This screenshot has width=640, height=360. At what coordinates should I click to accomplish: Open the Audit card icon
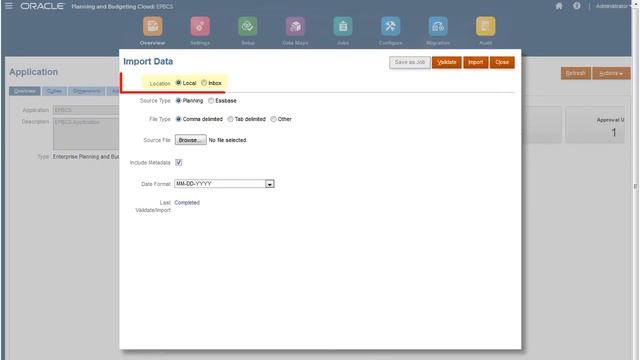[485, 26]
